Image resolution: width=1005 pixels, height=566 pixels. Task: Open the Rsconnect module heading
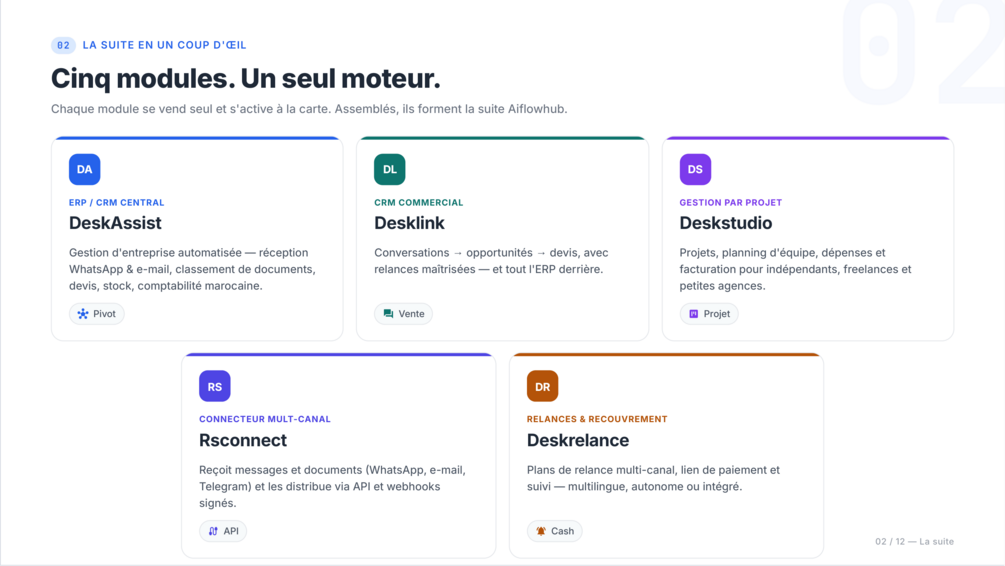243,440
